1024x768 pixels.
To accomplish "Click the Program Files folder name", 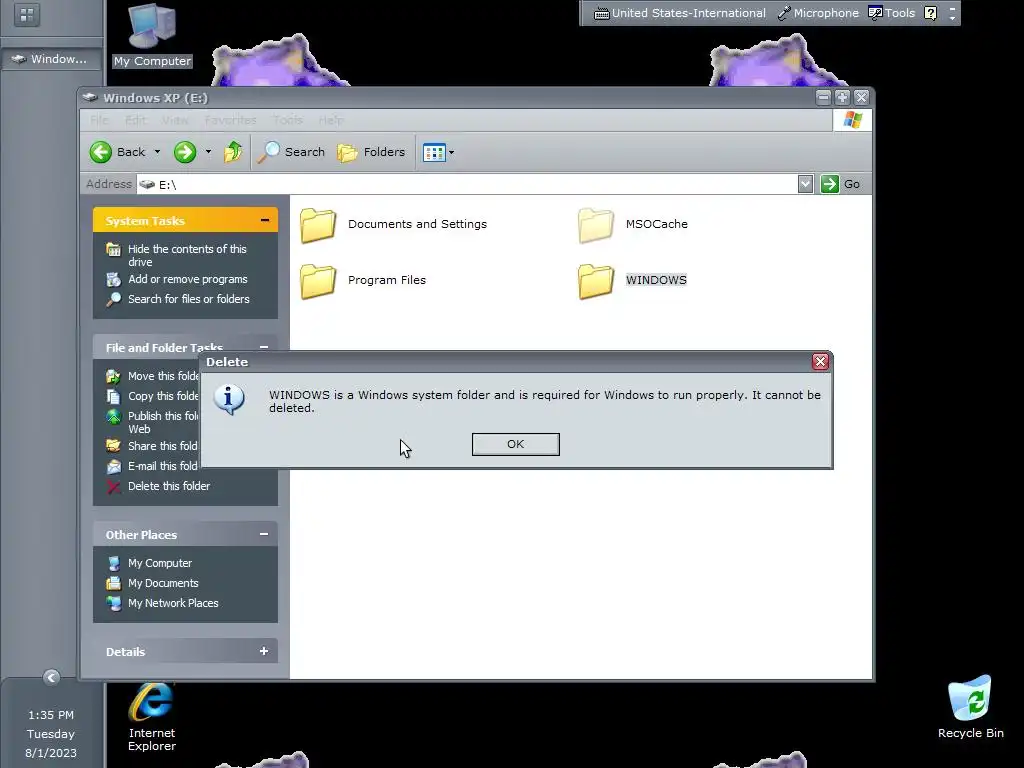I will click(387, 280).
